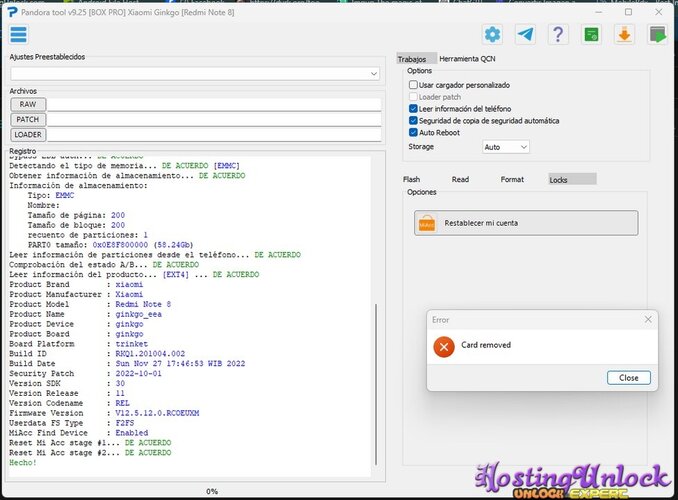The width and height of the screenshot is (678, 500).
Task: Open the Storage Auto dropdown
Action: 505,147
